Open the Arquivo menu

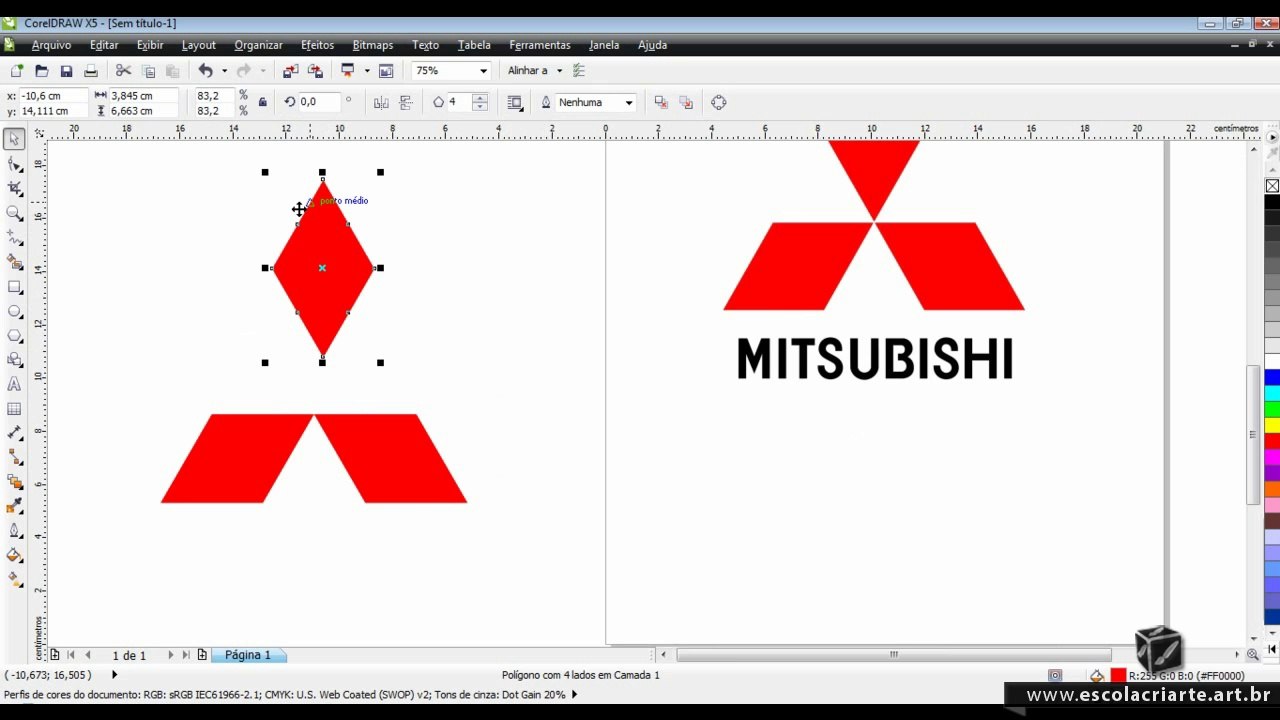tap(51, 45)
